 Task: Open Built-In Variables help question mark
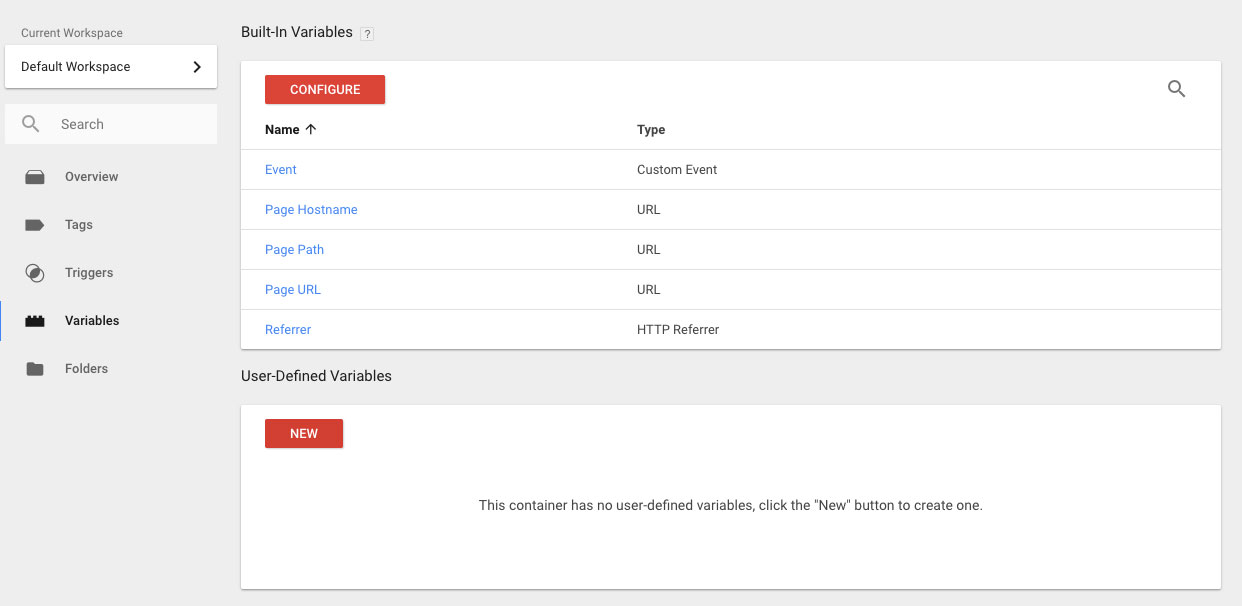367,33
